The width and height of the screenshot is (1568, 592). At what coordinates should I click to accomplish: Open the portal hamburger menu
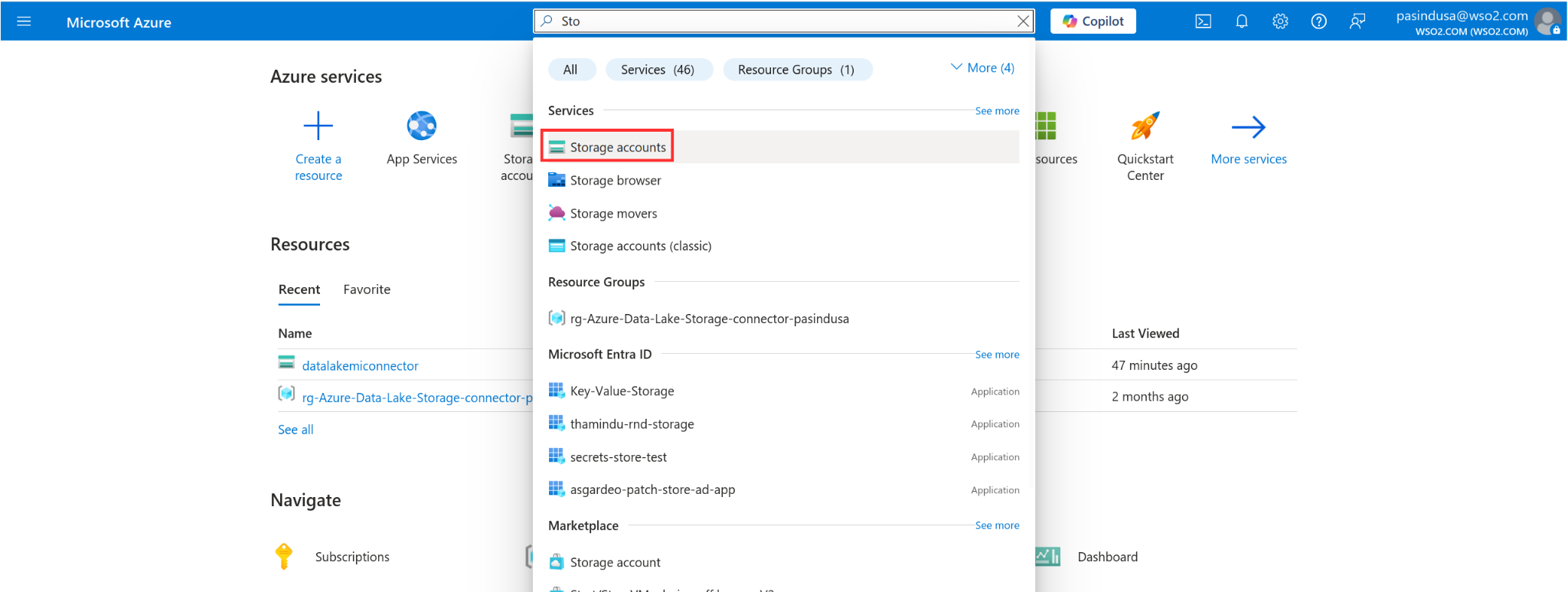click(x=24, y=21)
